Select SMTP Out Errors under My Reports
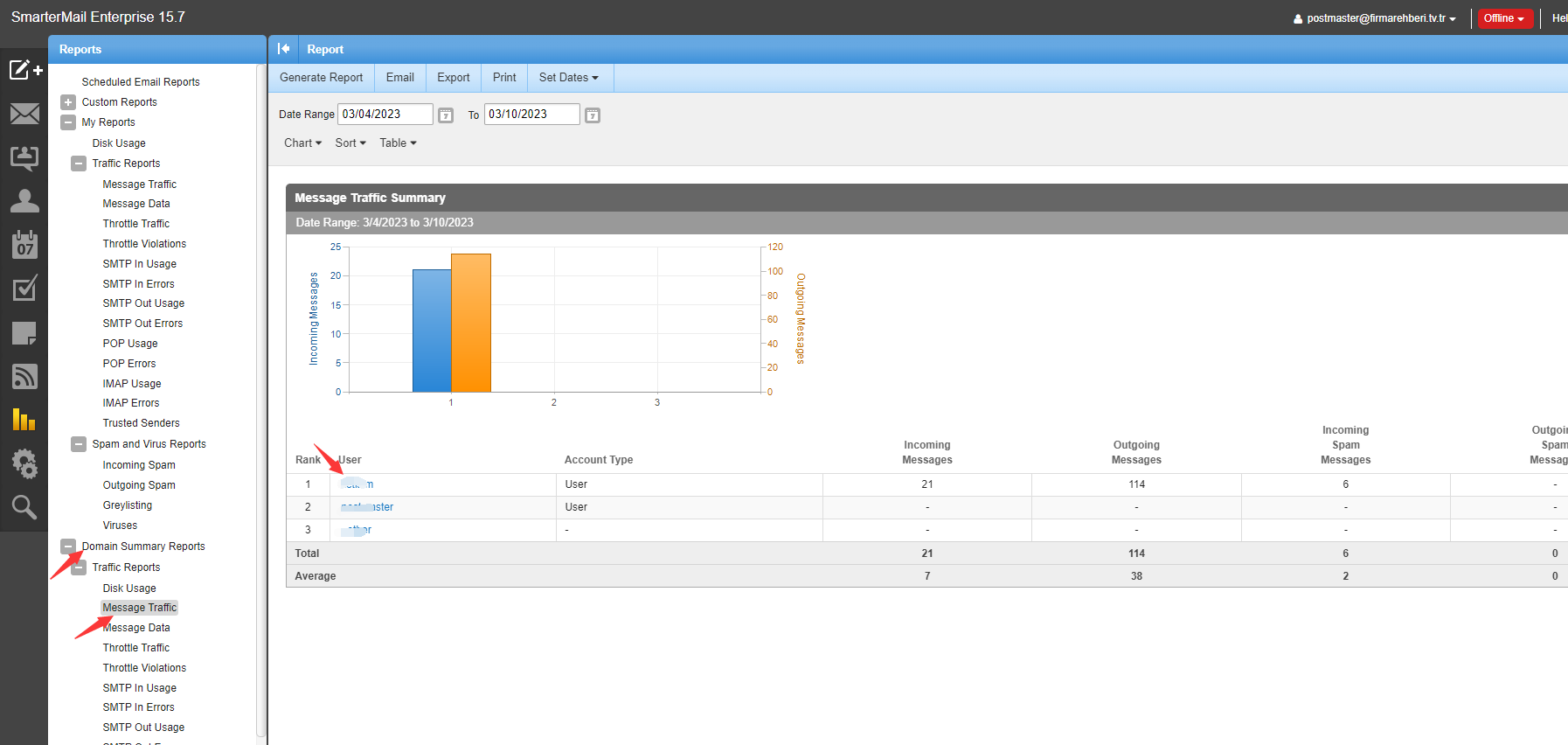Viewport: 1568px width, 745px height. click(x=142, y=324)
